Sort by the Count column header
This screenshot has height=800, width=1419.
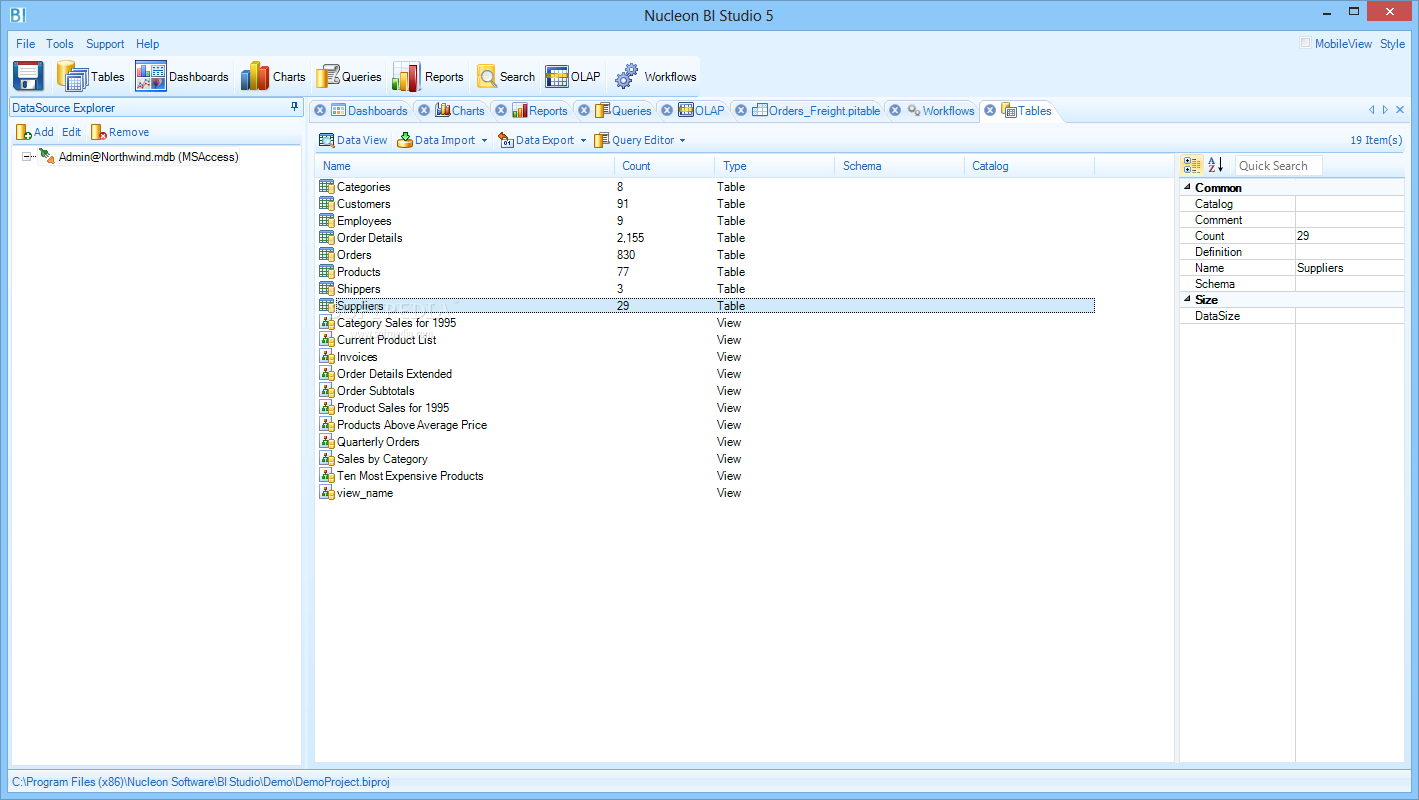(665, 166)
